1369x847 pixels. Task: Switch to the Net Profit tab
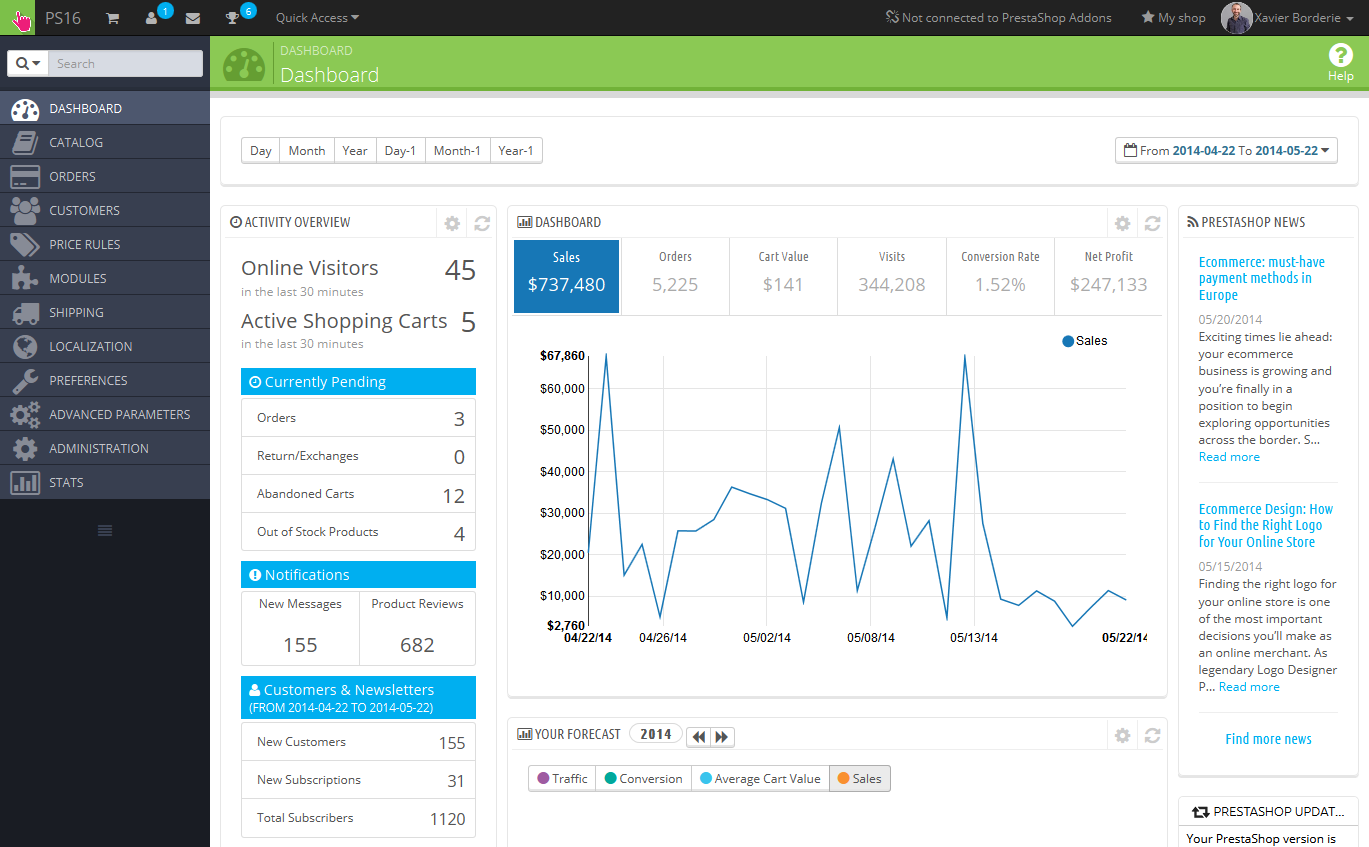click(x=1108, y=276)
